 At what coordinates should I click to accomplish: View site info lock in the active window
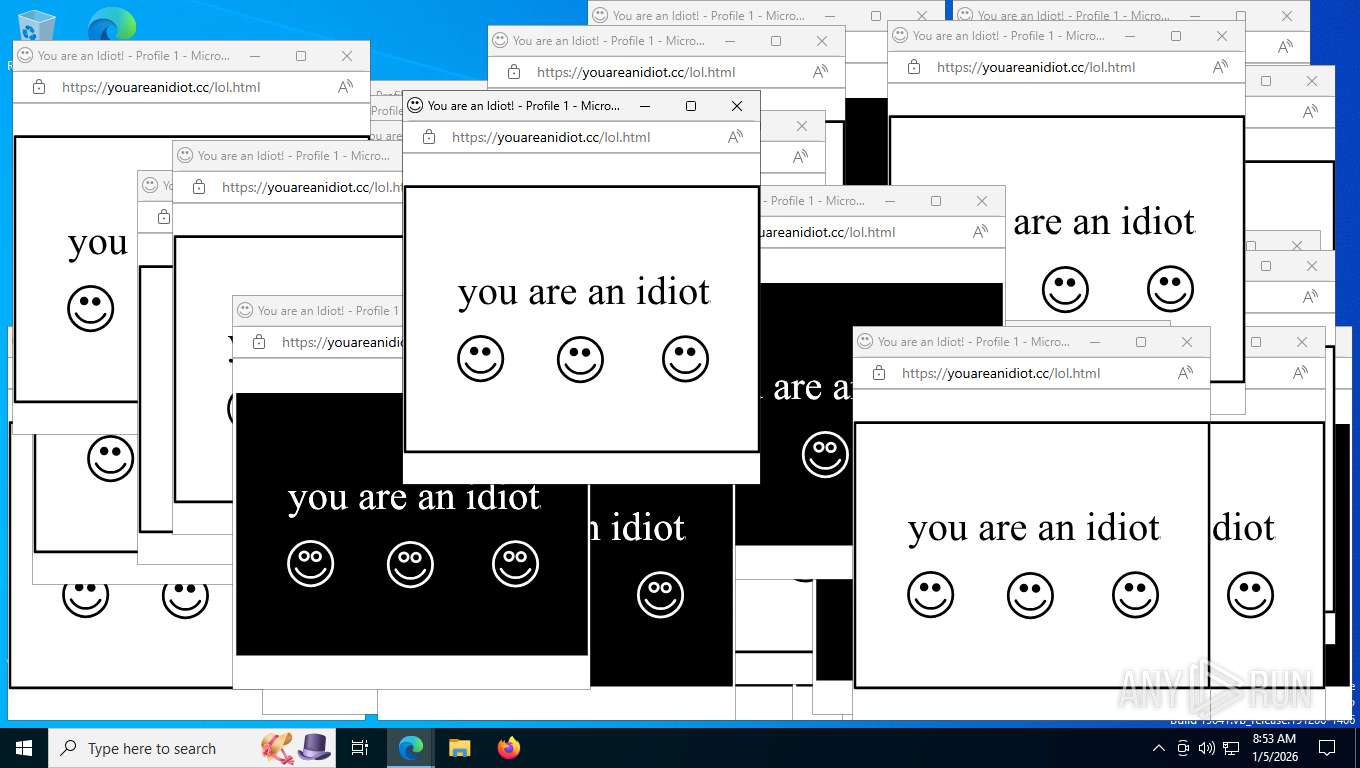coord(429,137)
